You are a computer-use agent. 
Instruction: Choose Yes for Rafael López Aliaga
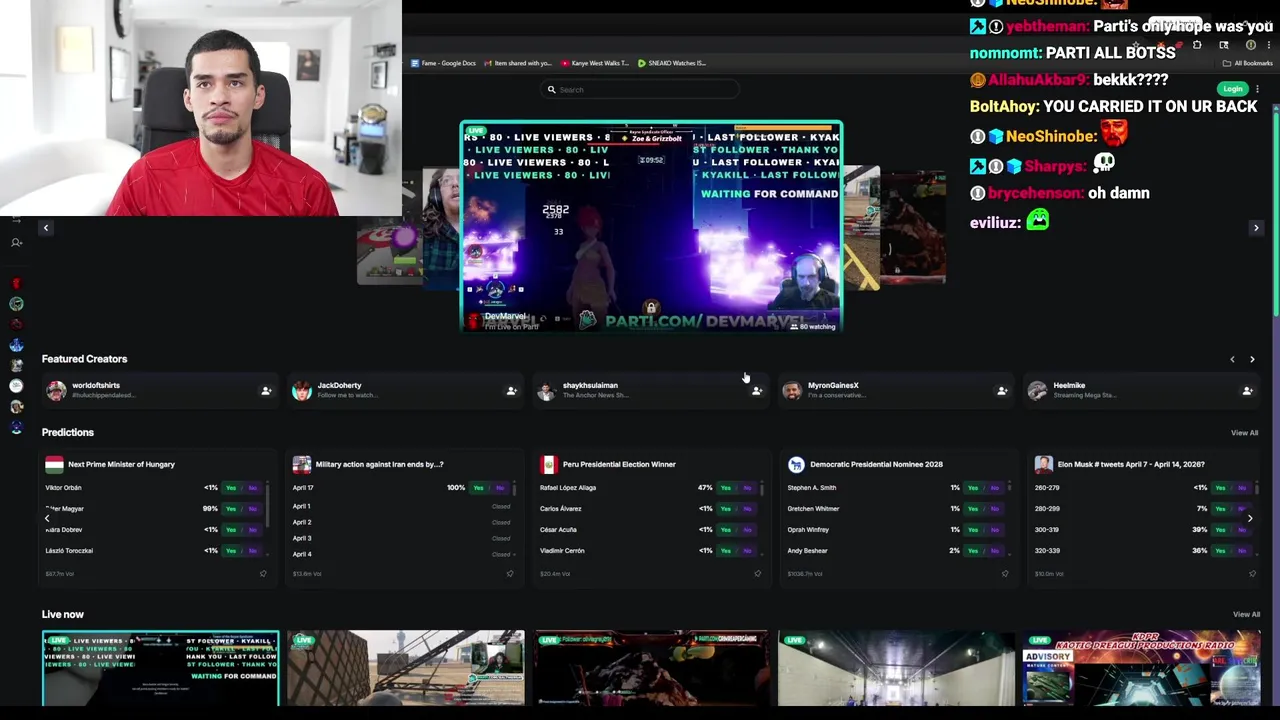tap(726, 488)
